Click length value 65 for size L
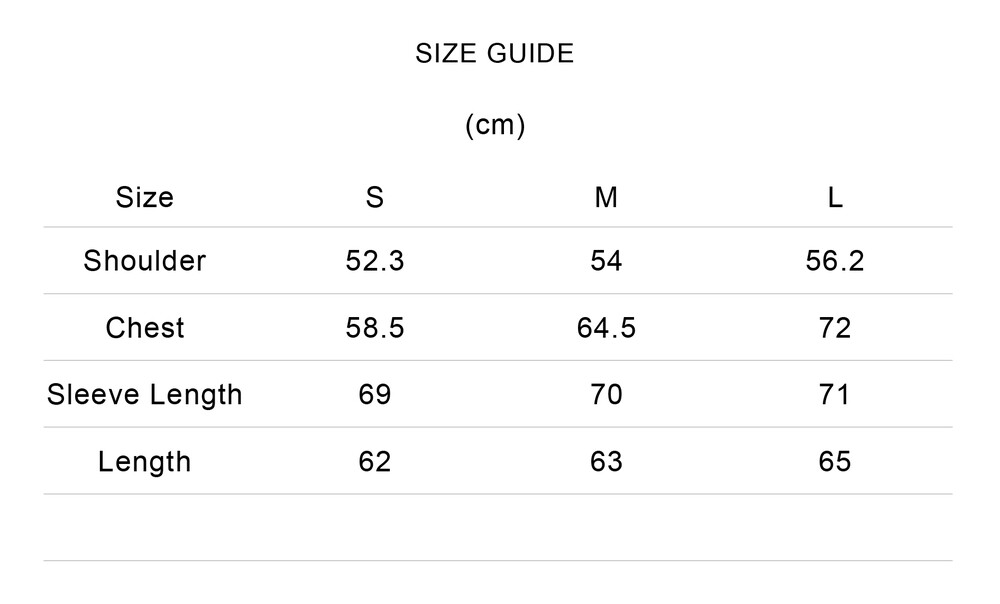This screenshot has height=604, width=1000. pos(835,462)
